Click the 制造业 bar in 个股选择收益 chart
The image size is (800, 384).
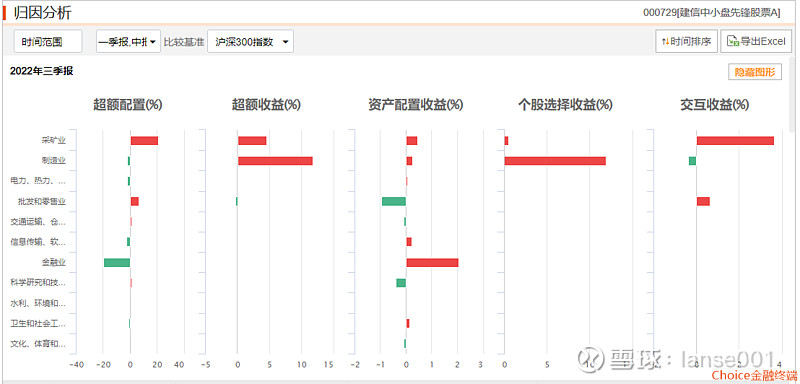coord(555,161)
